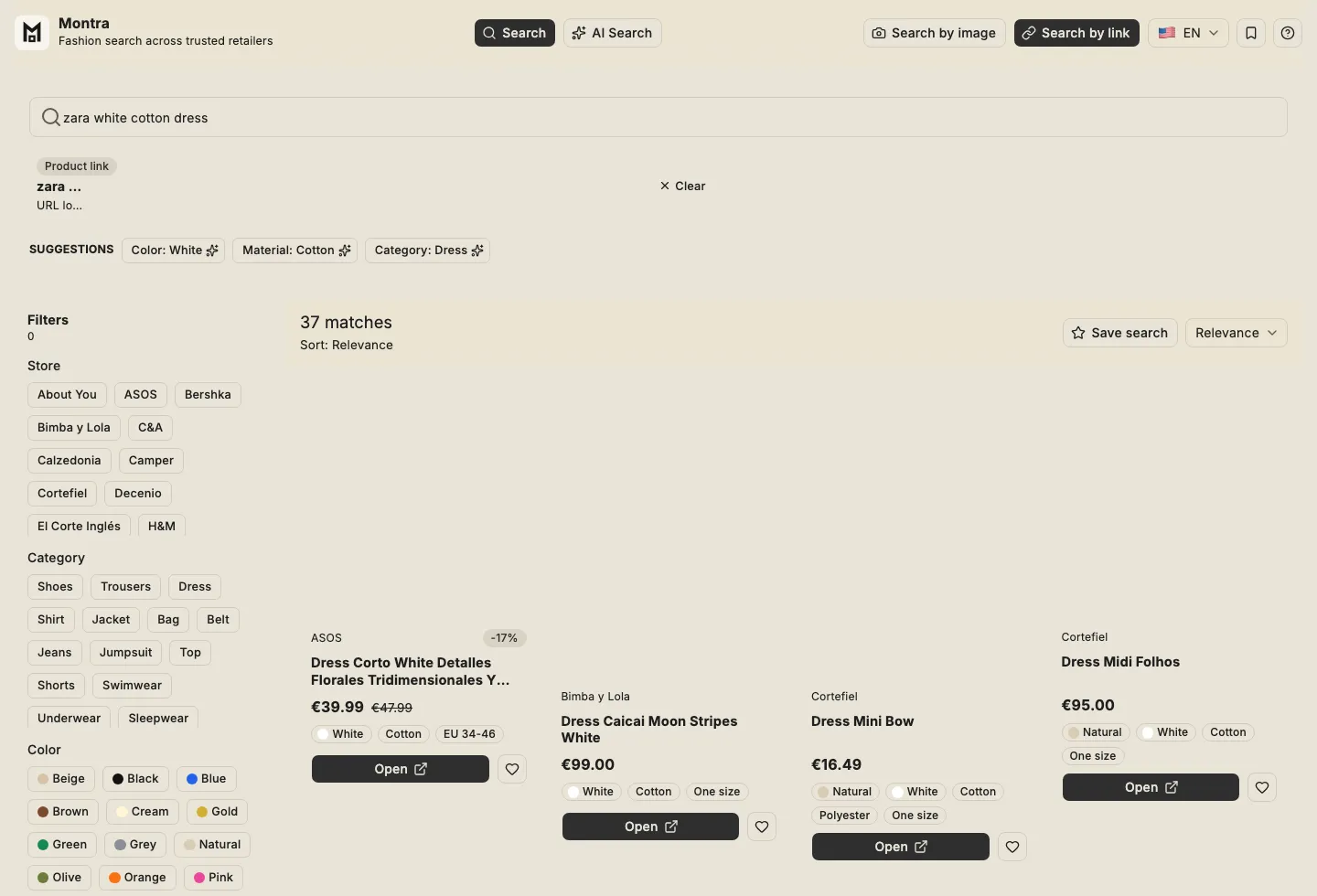
Task: Switch to AI Search mode
Action: coord(613,33)
